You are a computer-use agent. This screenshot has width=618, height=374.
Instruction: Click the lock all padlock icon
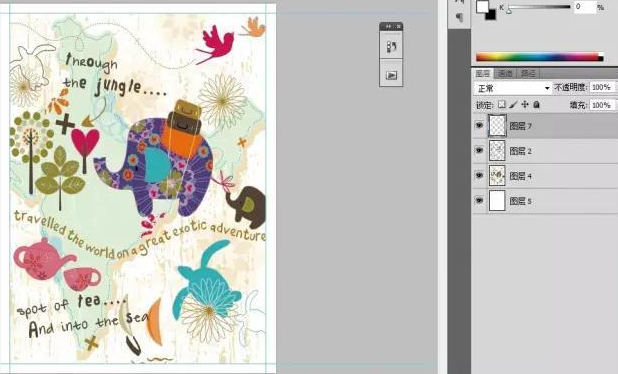coord(536,105)
